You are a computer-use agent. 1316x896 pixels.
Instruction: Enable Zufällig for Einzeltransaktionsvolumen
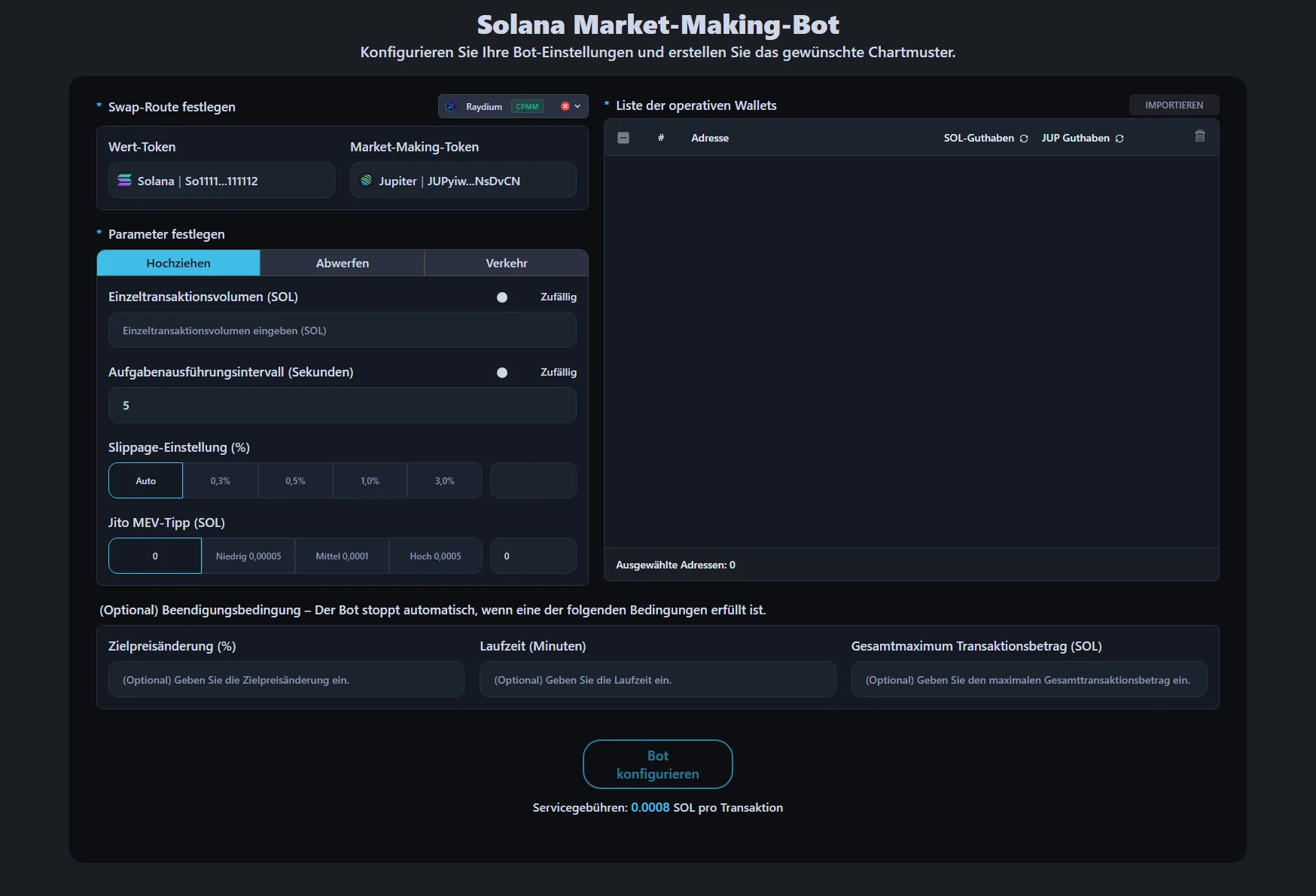pos(502,297)
